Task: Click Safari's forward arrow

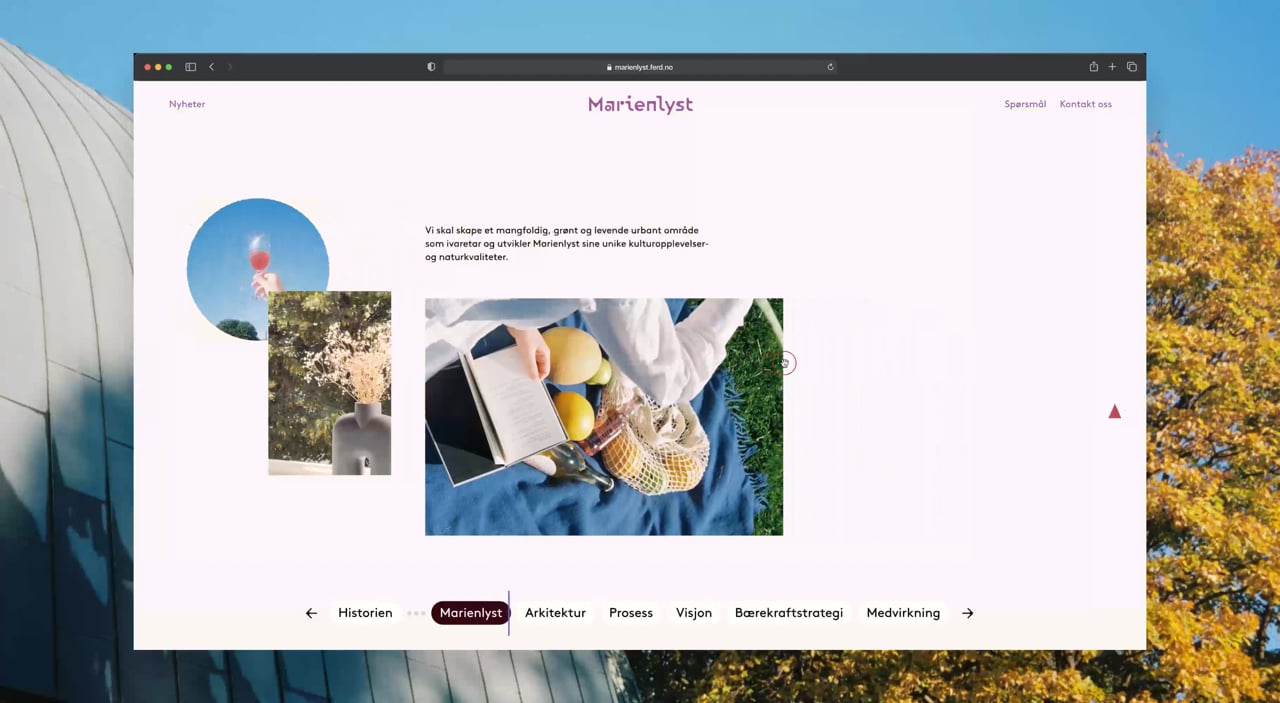Action: pyautogui.click(x=230, y=67)
